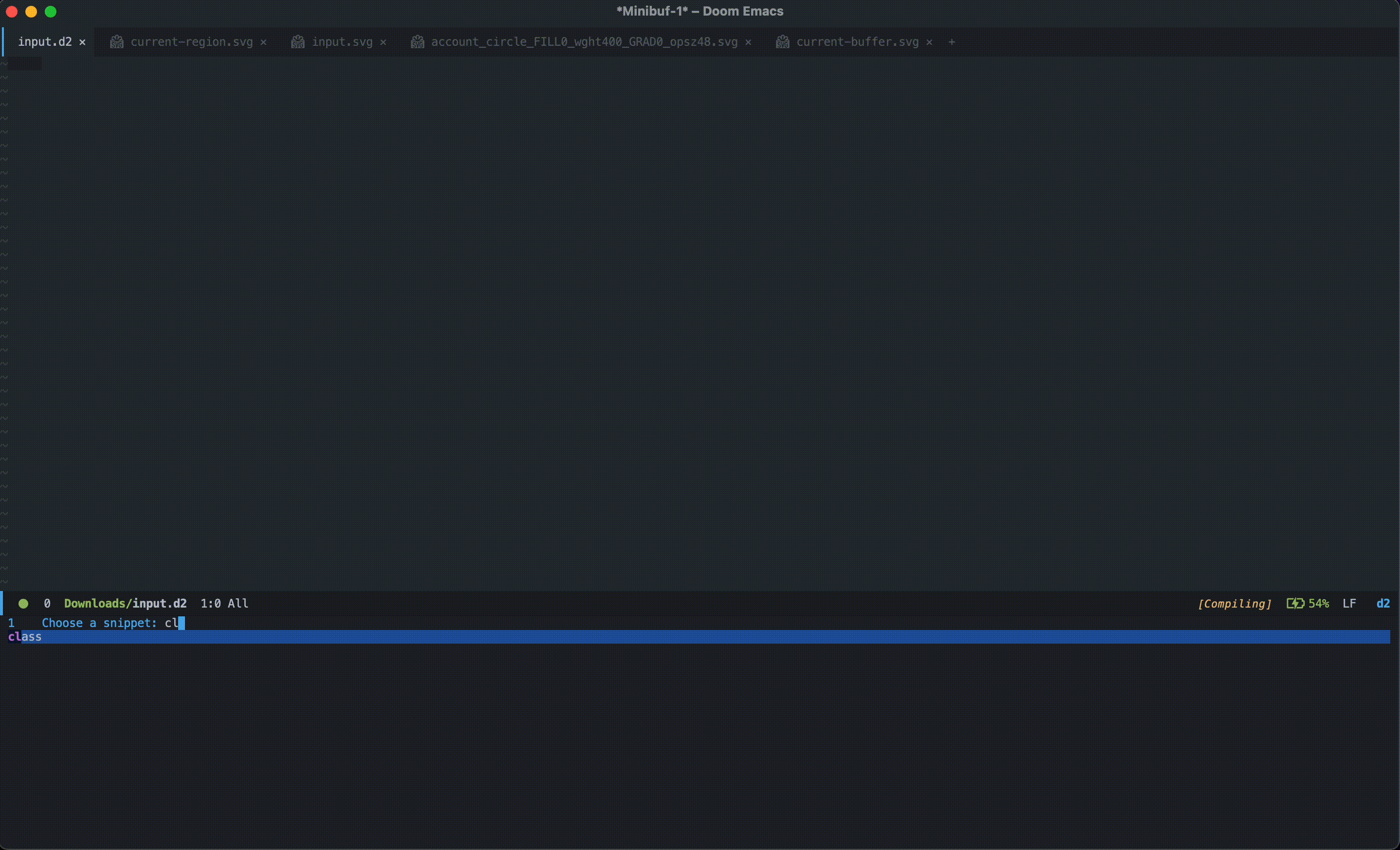Click the SVG icon on current-region.svg tab
This screenshot has width=1400, height=850.
click(116, 42)
